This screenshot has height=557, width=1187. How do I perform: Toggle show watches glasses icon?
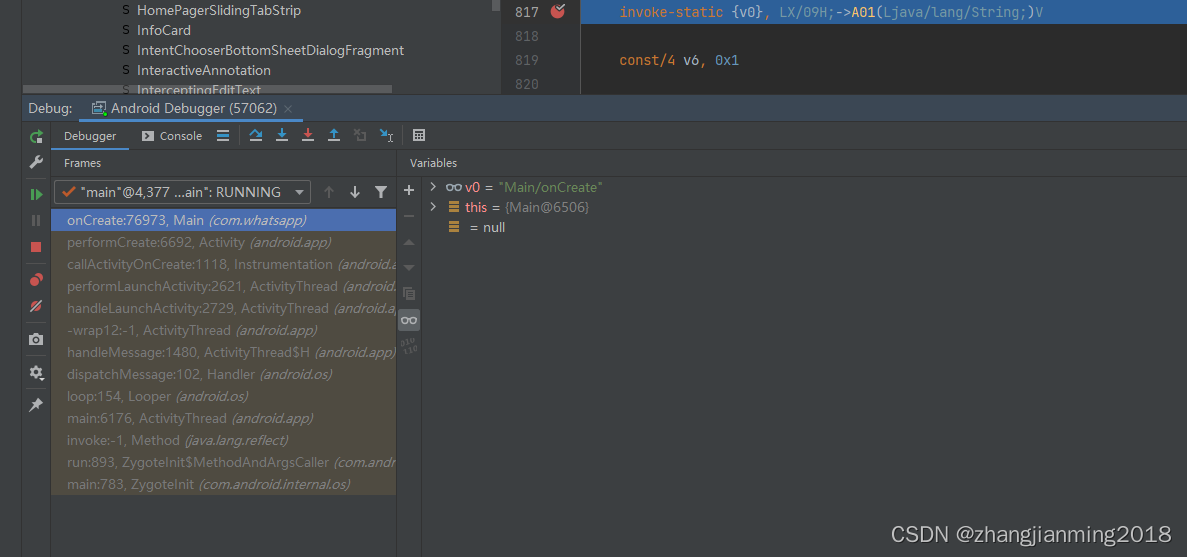pos(409,320)
